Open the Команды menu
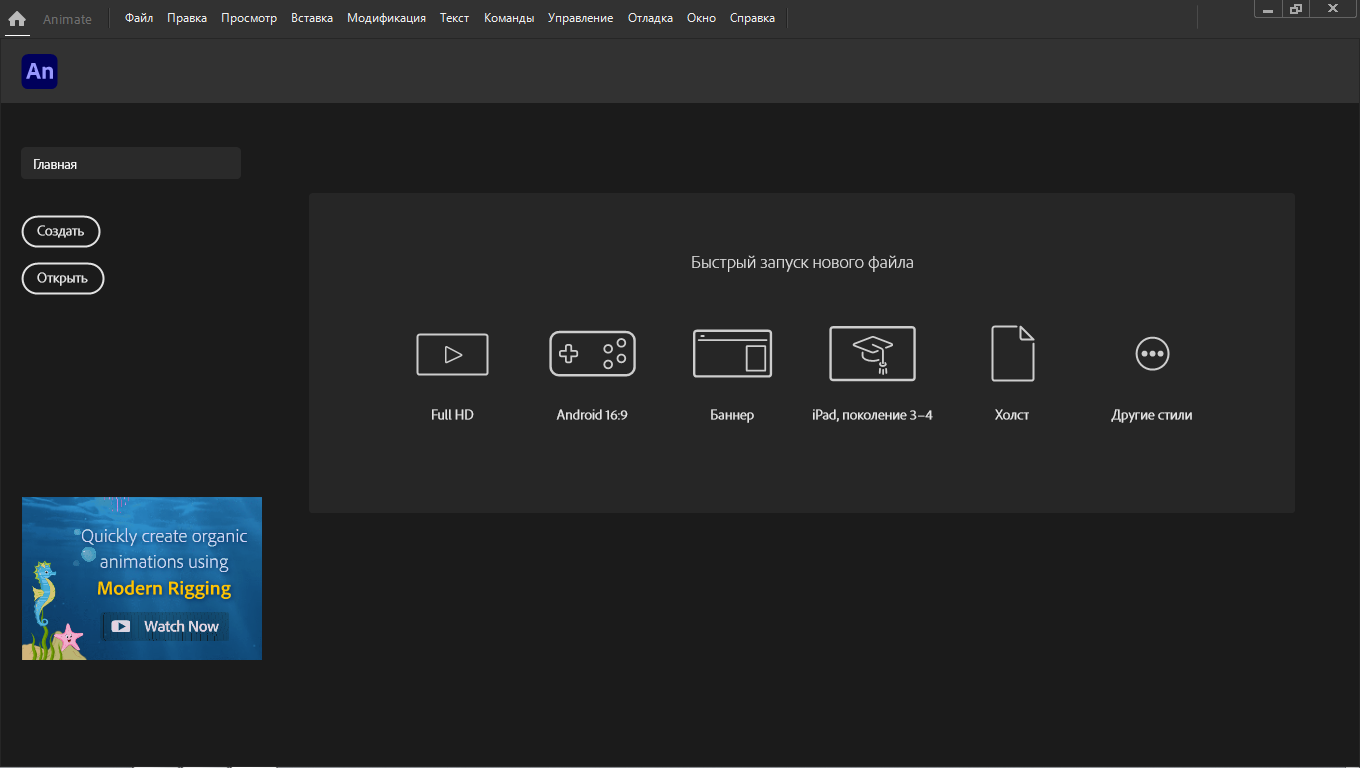The width and height of the screenshot is (1360, 768). pyautogui.click(x=509, y=18)
